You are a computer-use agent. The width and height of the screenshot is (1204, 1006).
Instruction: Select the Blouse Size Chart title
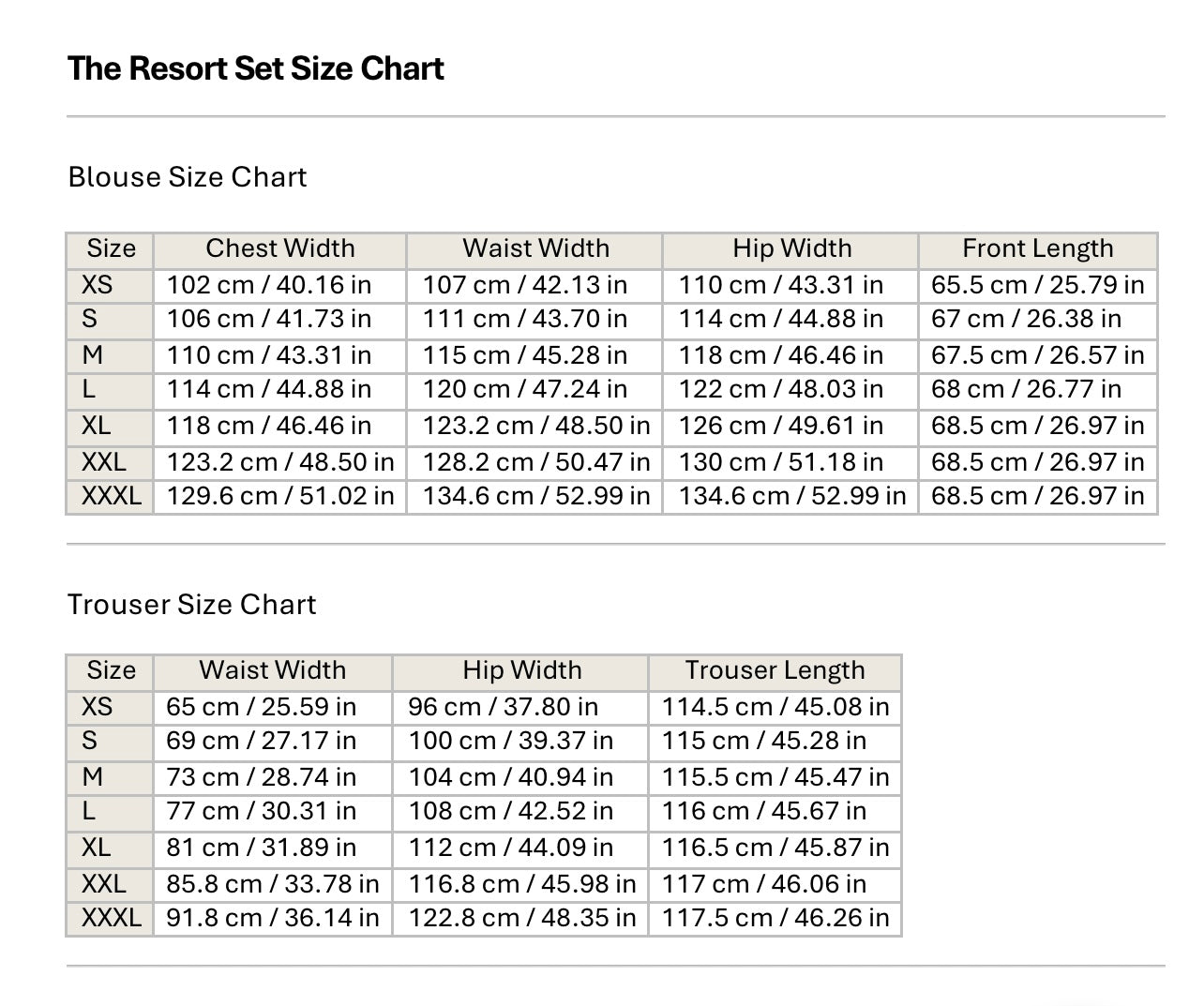click(188, 177)
